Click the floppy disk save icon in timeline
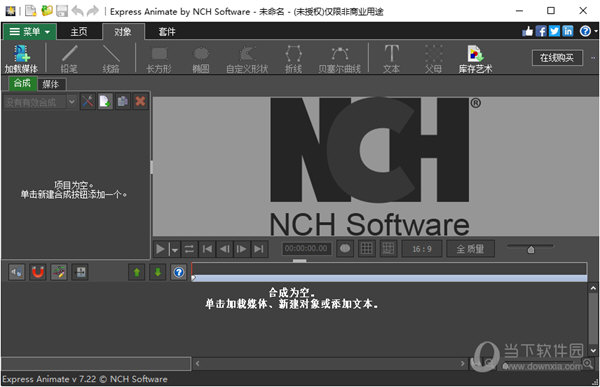Image resolution: width=600 pixels, height=387 pixels. pos(80,272)
